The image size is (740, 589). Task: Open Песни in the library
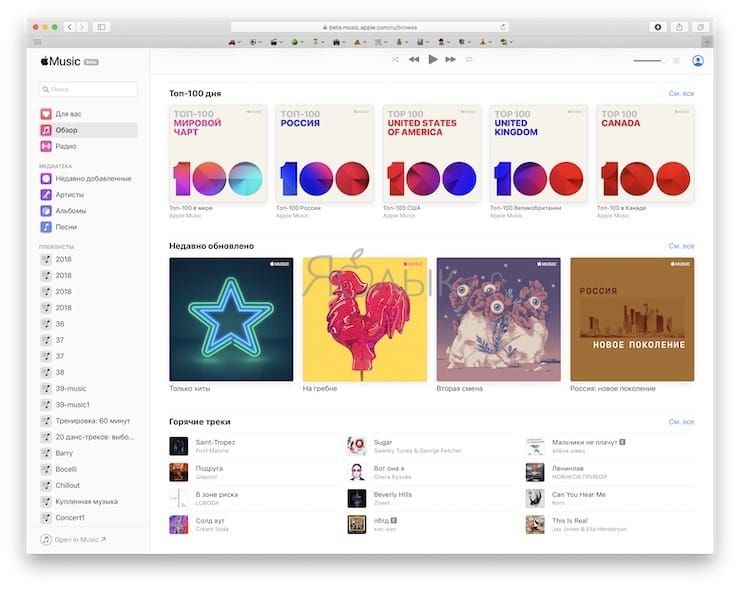click(x=88, y=227)
